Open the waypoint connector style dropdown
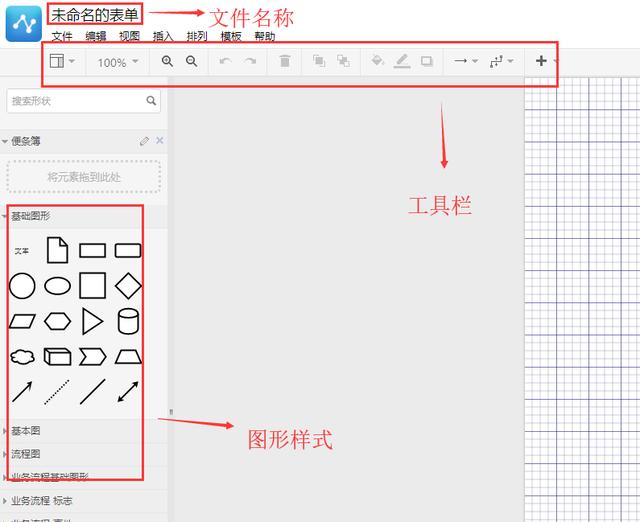This screenshot has width=640, height=522. (x=501, y=61)
